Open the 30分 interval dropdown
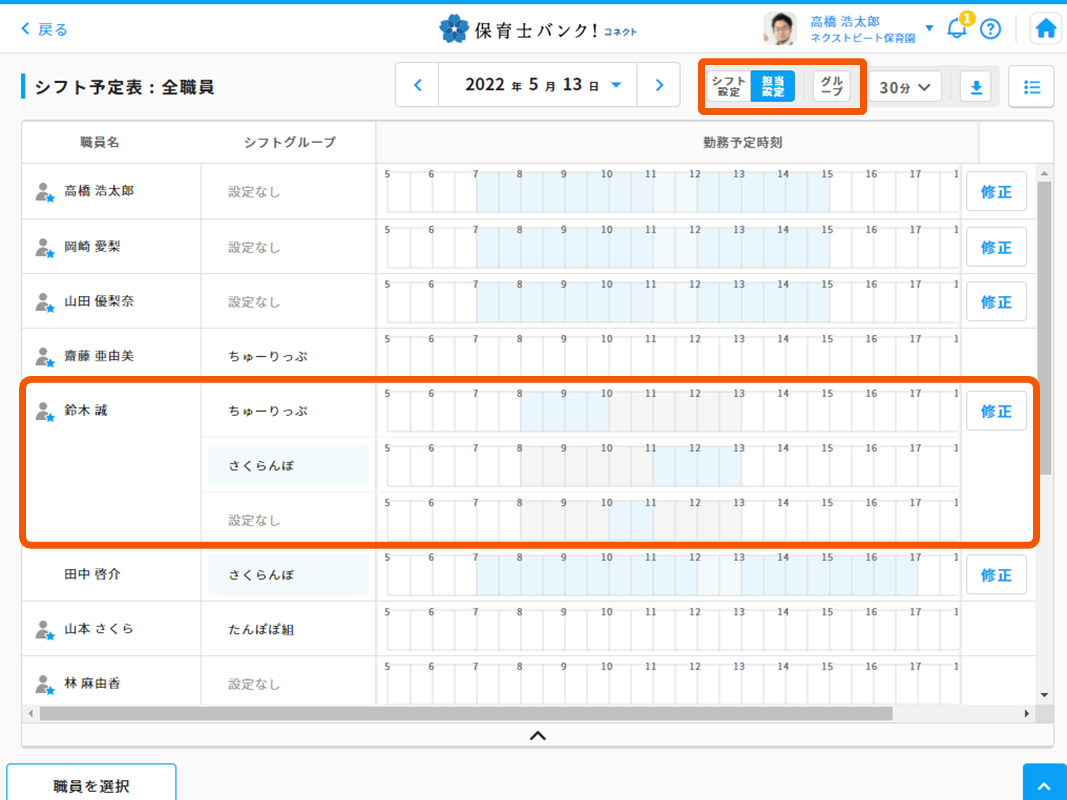The image size is (1067, 800). 905,87
